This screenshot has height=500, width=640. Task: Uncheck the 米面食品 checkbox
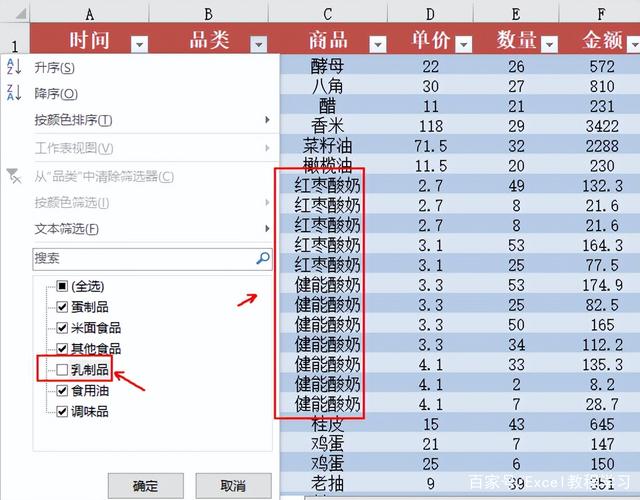[x=62, y=327]
